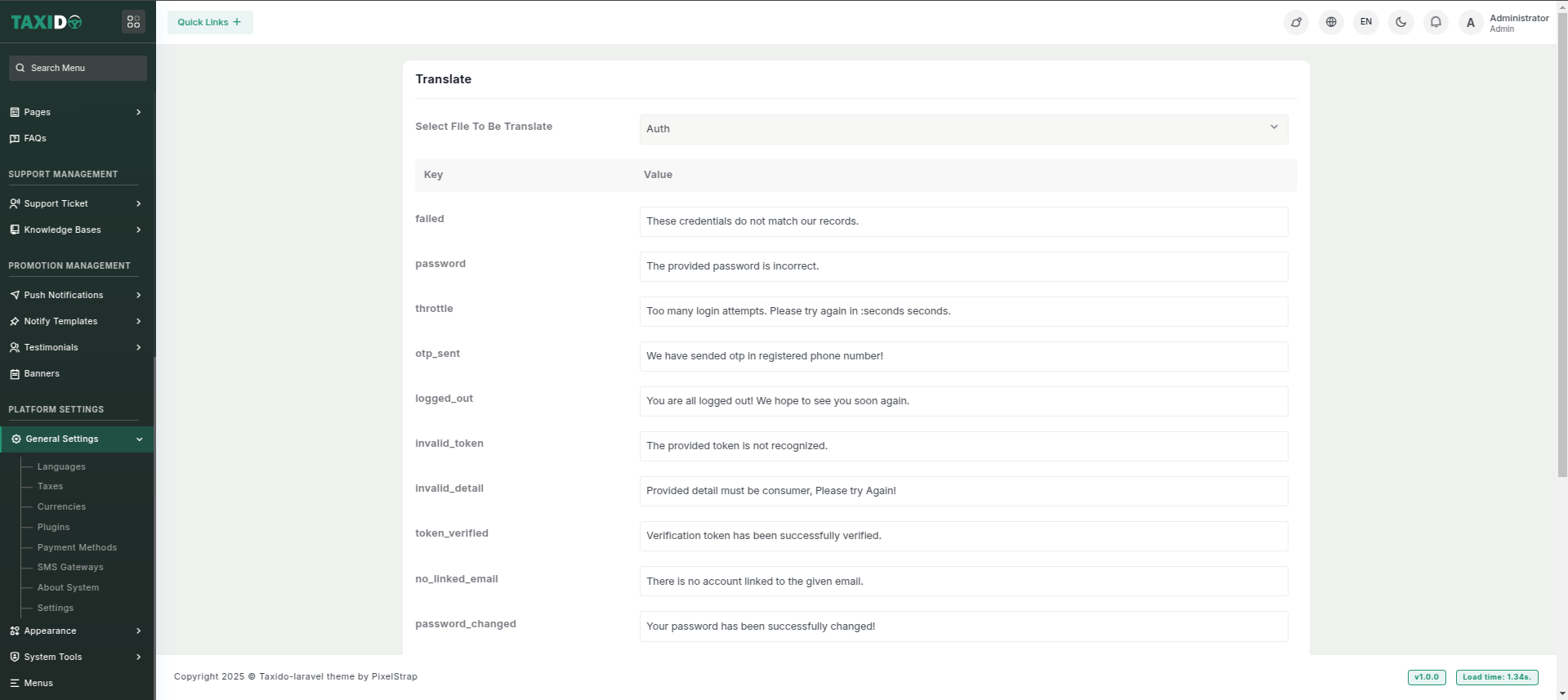1568x700 pixels.
Task: Click the Taxido logo
Action: coord(47,22)
